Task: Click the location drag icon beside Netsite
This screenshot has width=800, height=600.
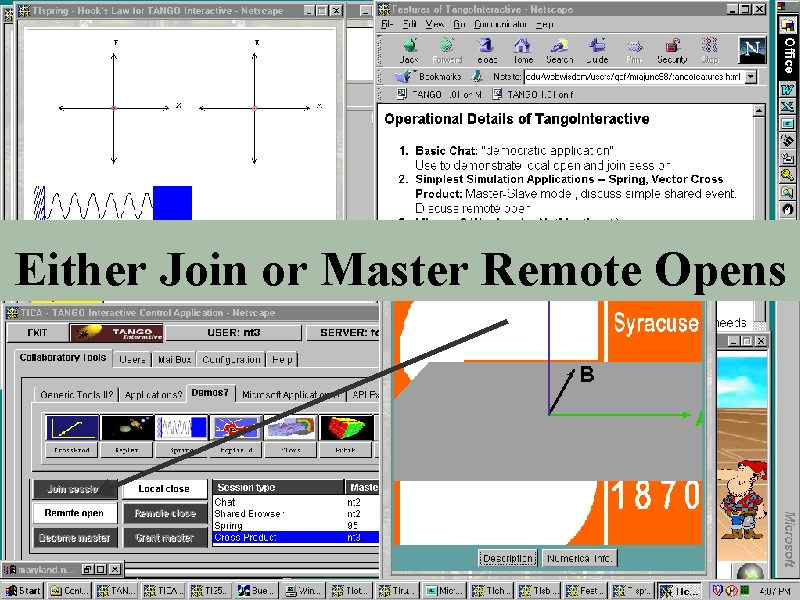Action: pos(478,77)
